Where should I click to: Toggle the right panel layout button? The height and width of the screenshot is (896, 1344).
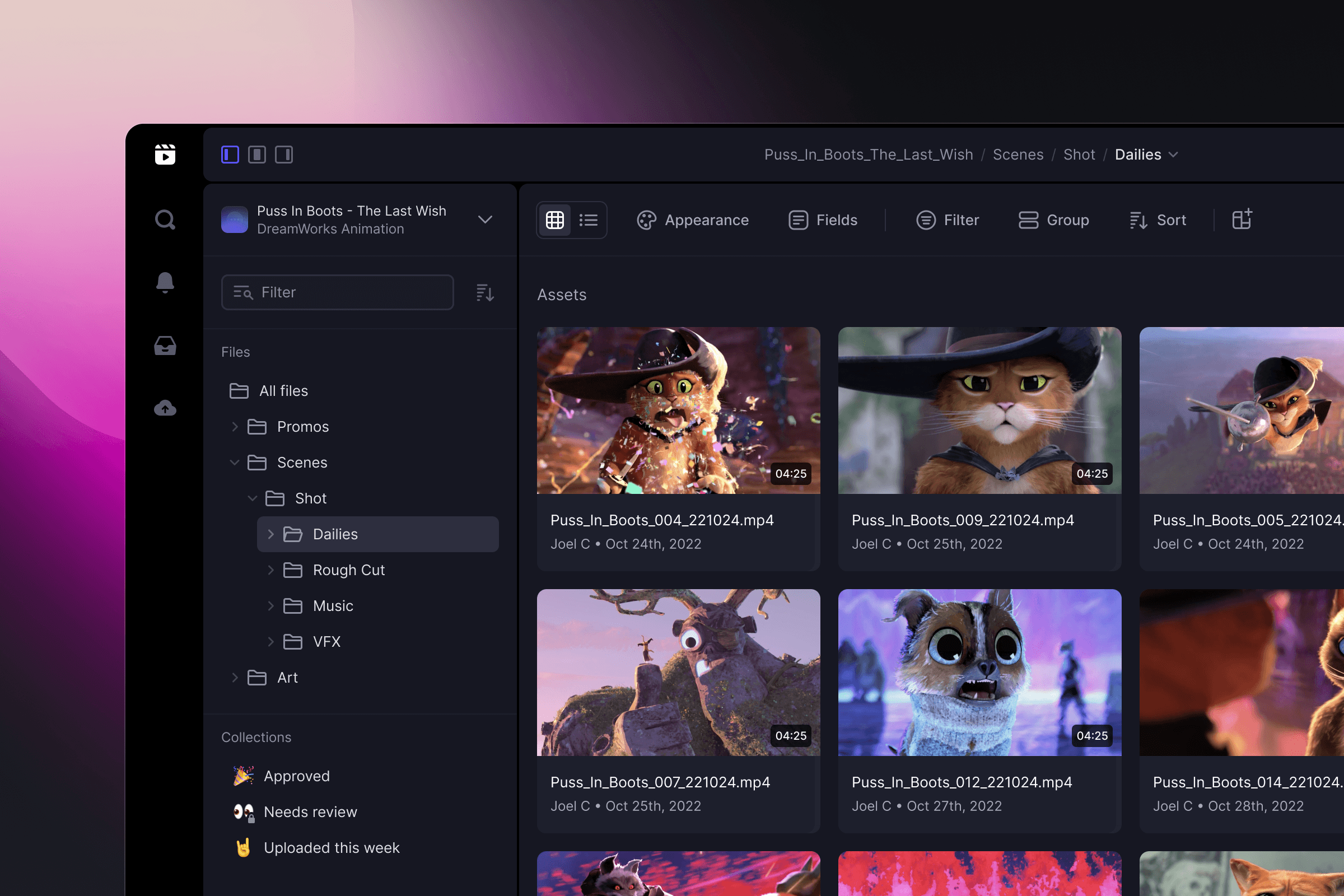pyautogui.click(x=284, y=155)
